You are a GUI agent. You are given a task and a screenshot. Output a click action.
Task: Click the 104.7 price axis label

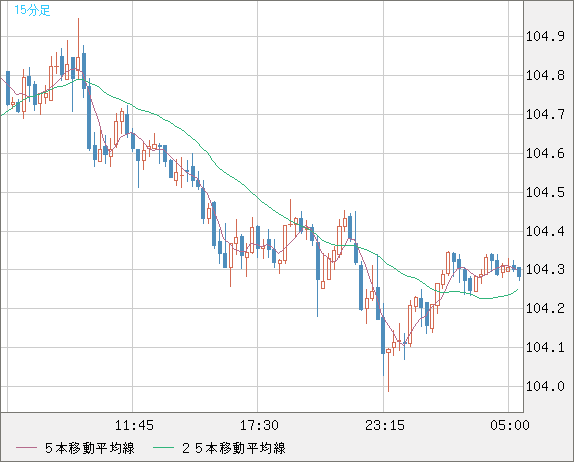click(x=545, y=114)
